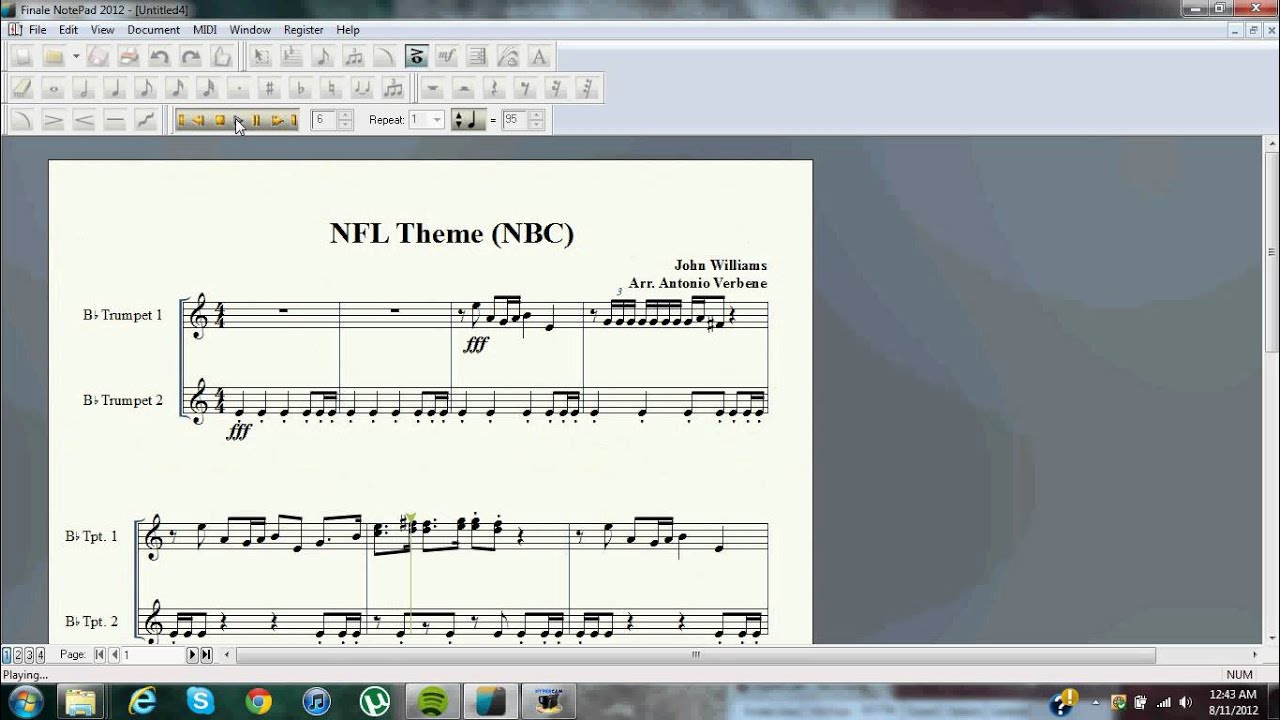Toggle the natural accidental button

point(332,88)
